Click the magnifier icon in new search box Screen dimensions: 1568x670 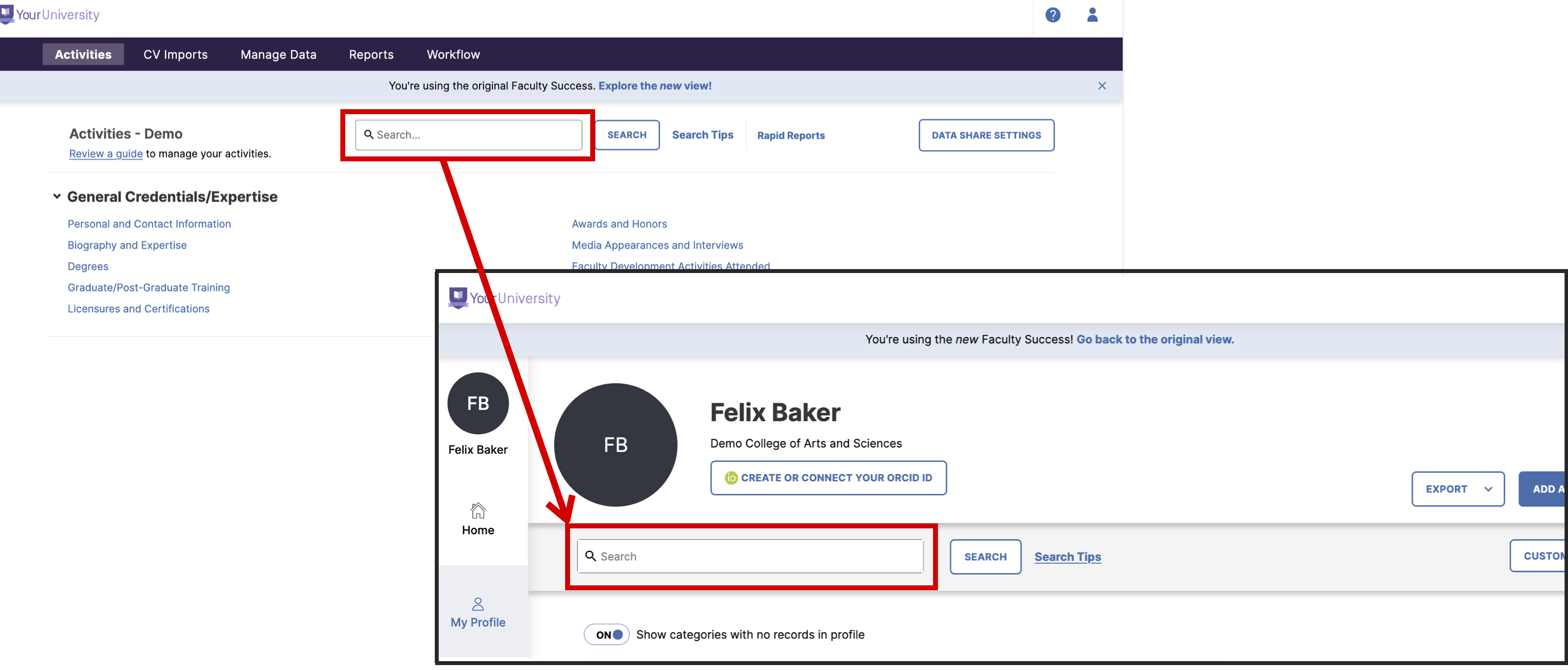coord(590,555)
